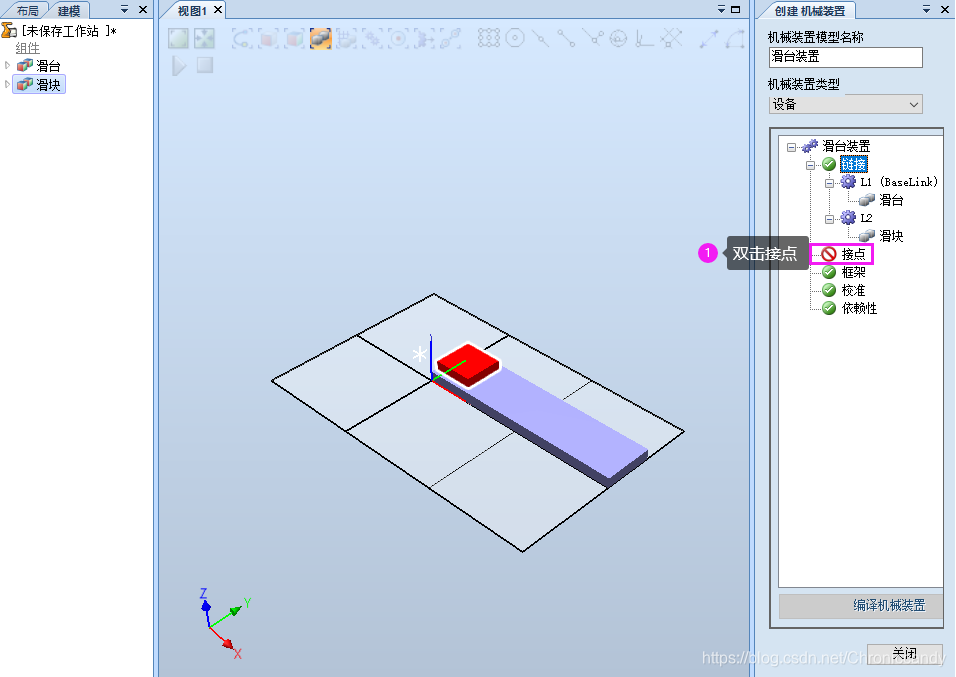Stop simulation with the Stop icon
The image size is (956, 677).
coord(205,65)
